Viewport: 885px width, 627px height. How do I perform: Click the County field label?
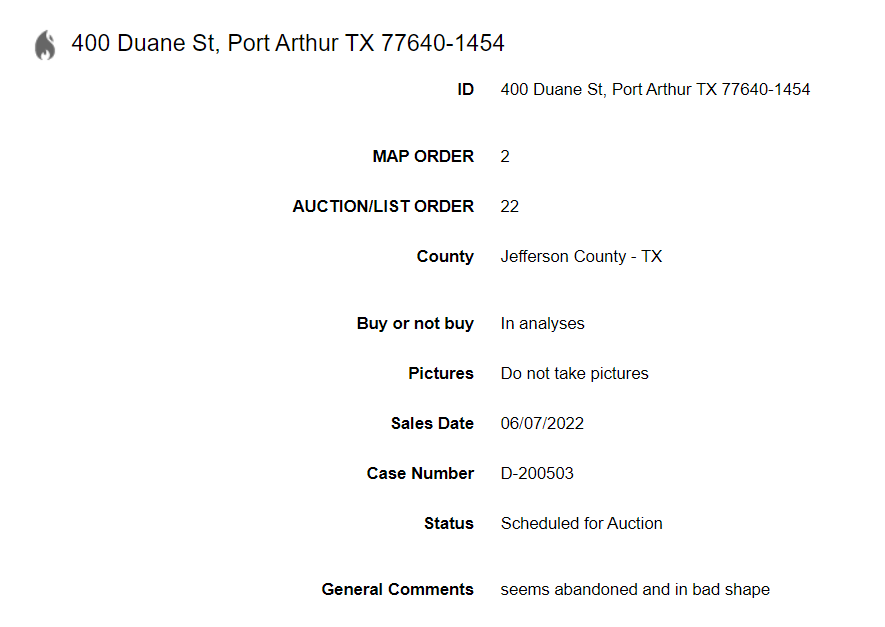[445, 257]
